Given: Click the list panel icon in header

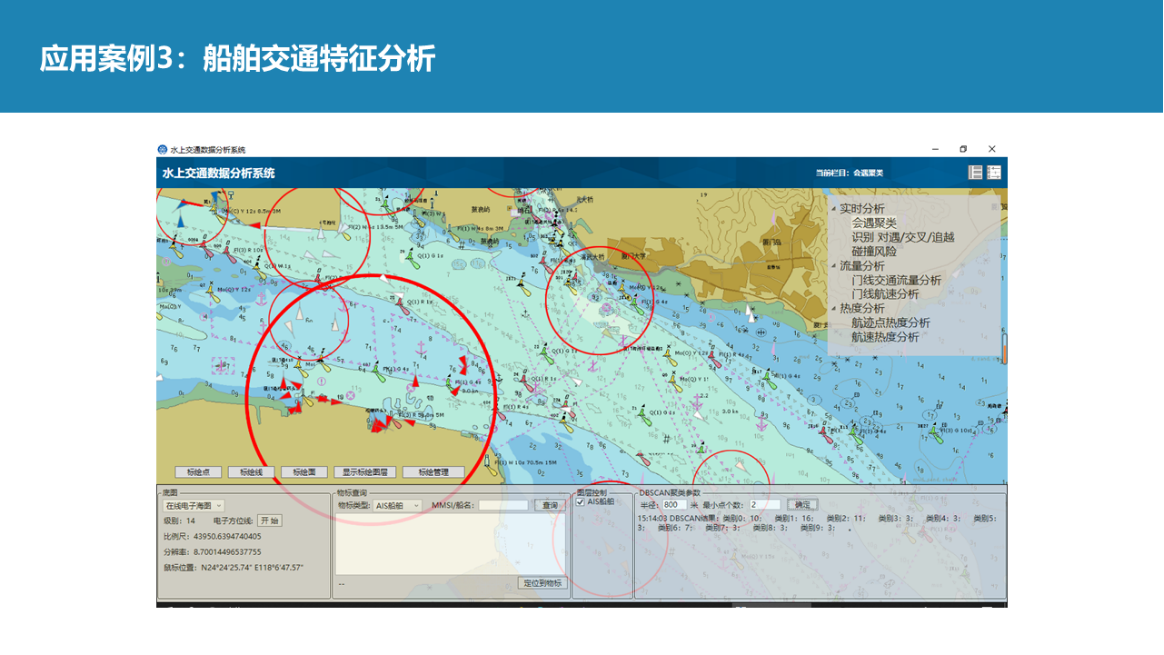Looking at the screenshot, I should click(975, 173).
